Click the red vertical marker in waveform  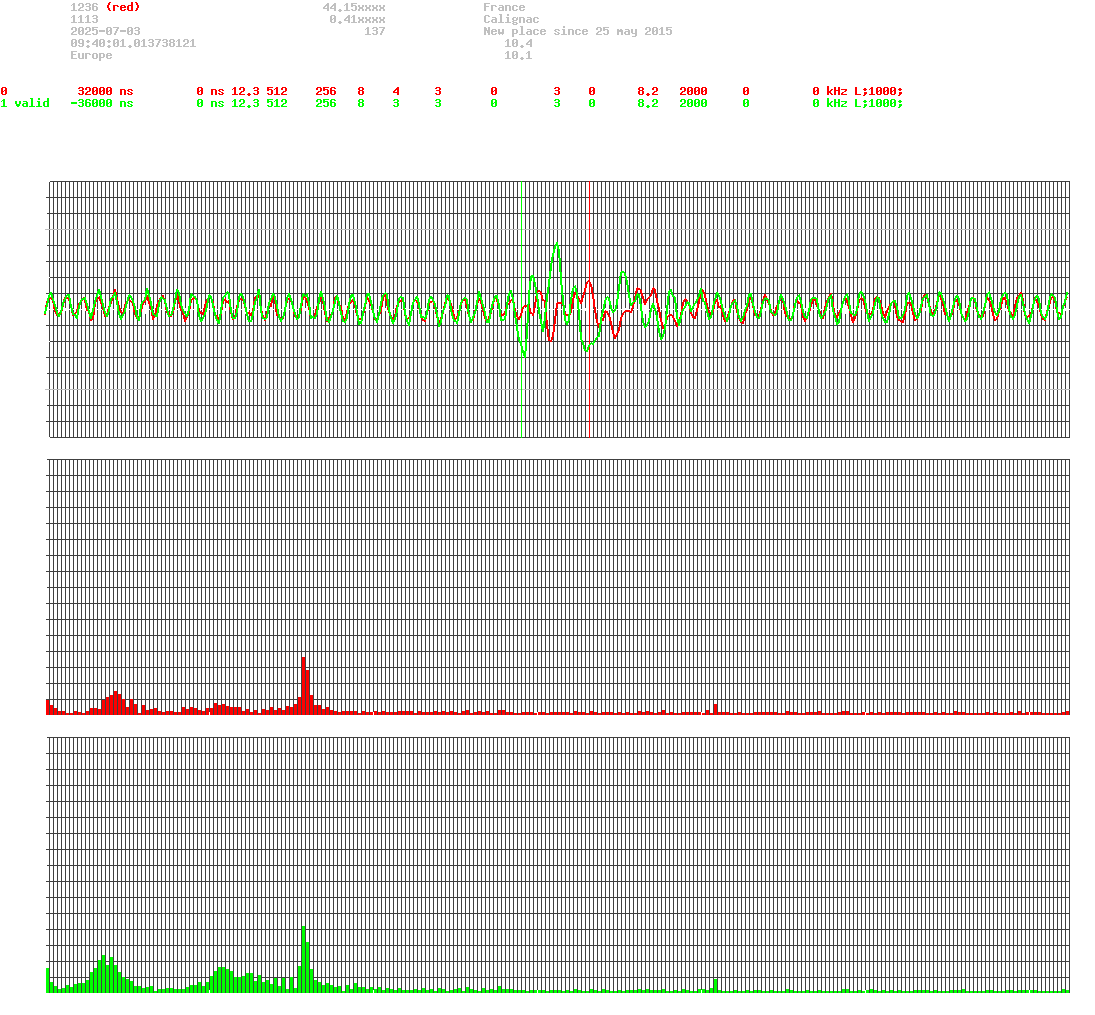(x=590, y=309)
